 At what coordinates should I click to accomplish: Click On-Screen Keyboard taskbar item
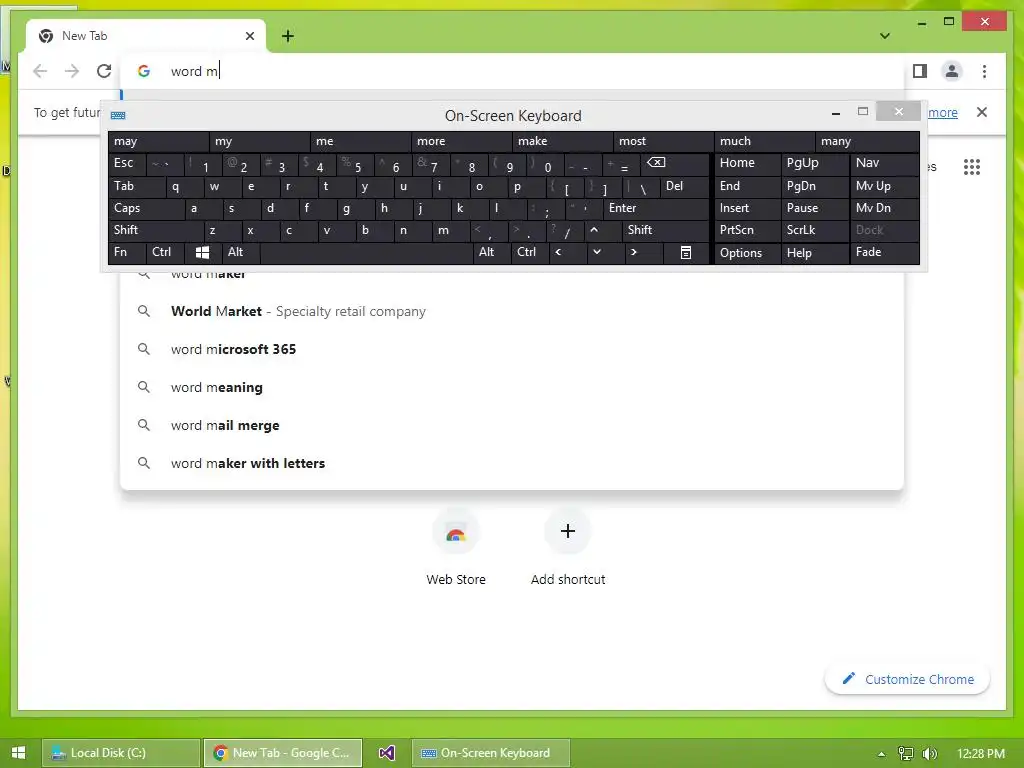[490, 753]
